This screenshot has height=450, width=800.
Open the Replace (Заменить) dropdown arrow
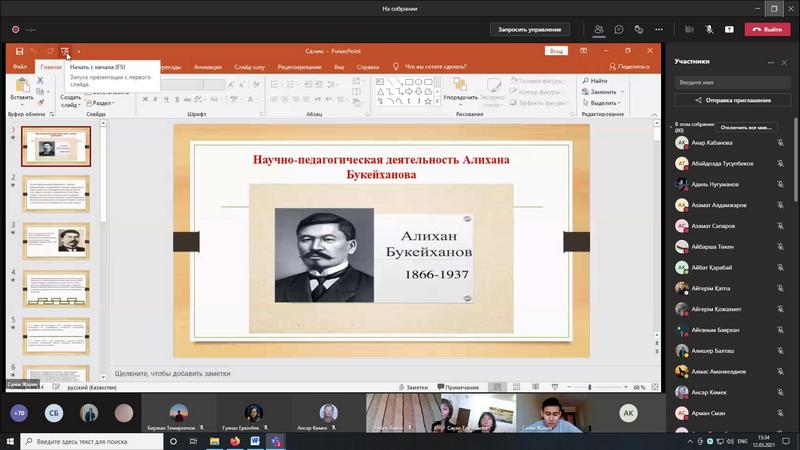tap(622, 92)
